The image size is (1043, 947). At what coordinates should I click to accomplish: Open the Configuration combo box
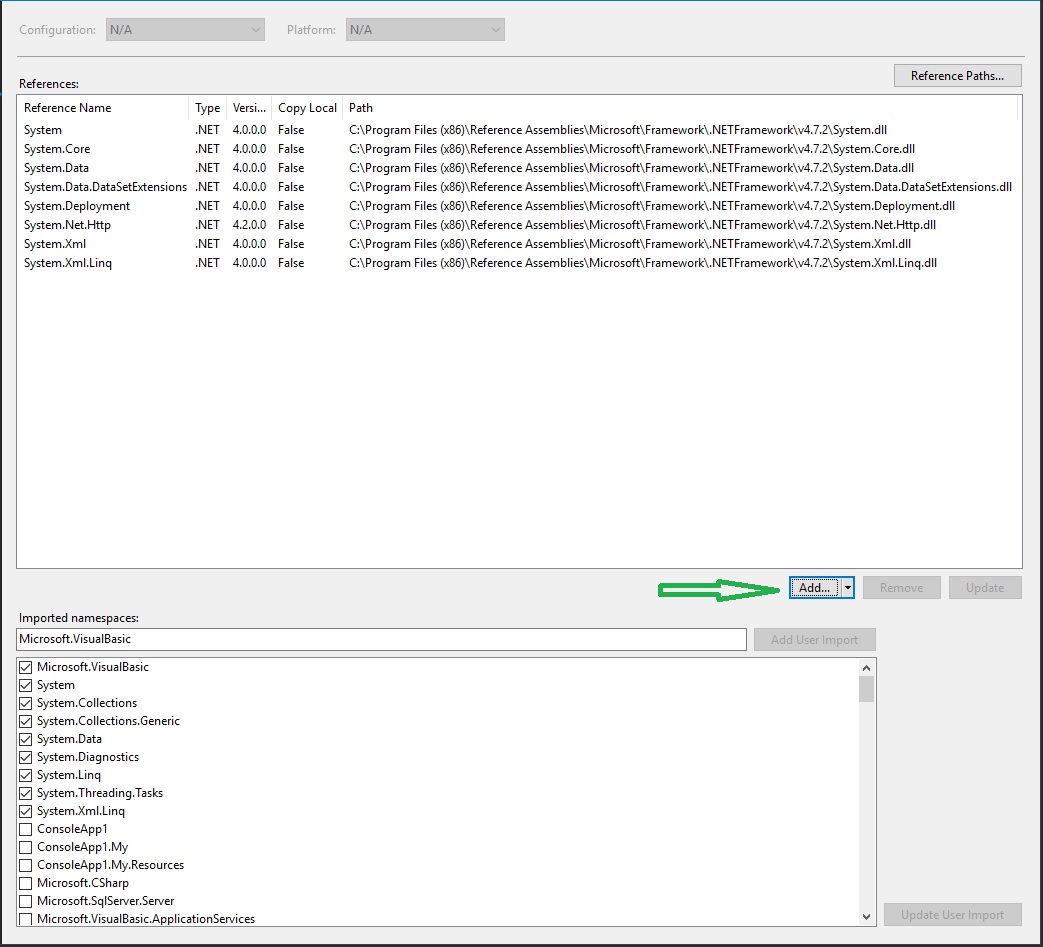point(185,30)
